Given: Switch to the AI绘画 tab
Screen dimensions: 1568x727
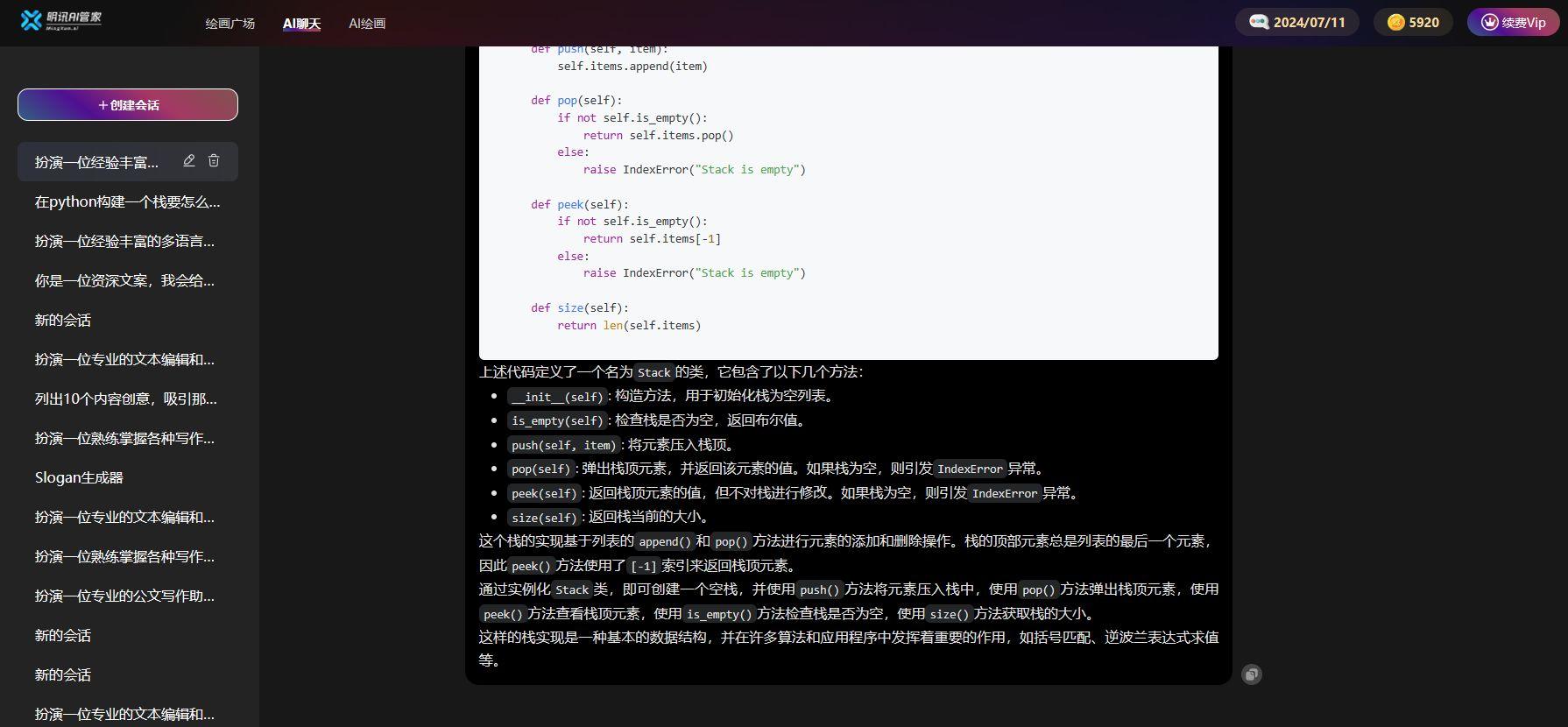Looking at the screenshot, I should tap(367, 24).
